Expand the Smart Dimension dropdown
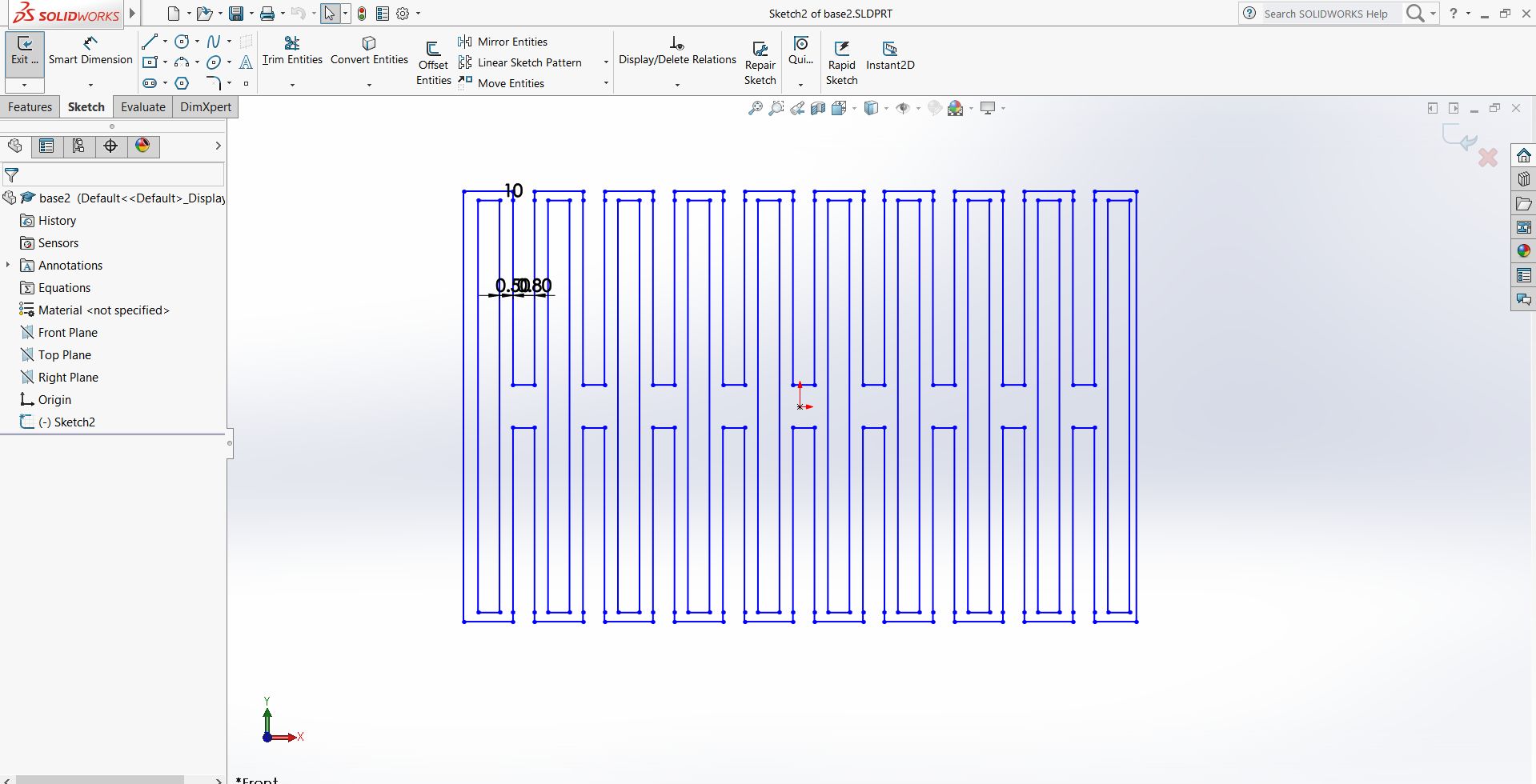This screenshot has width=1536, height=784. 90,85
